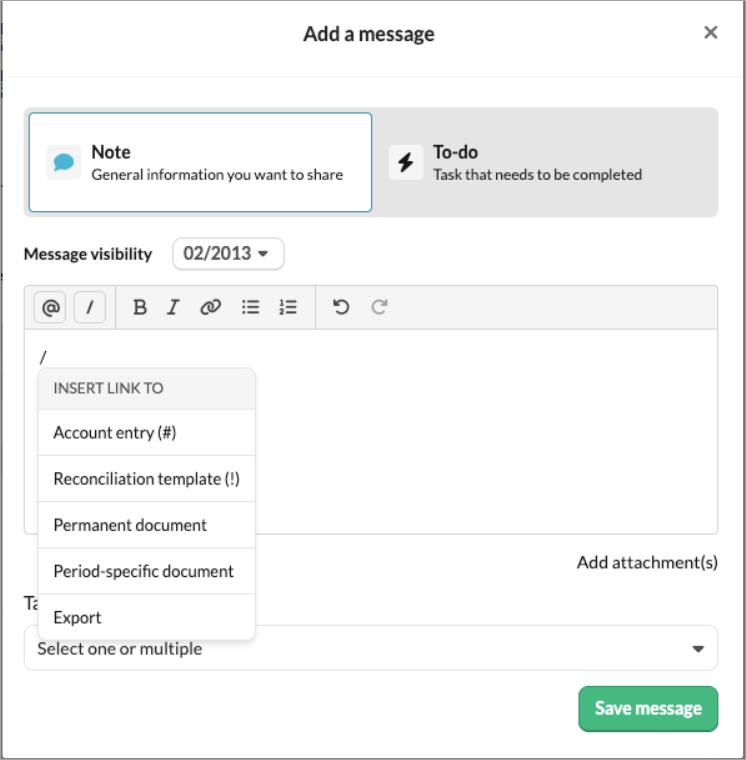The height and width of the screenshot is (760, 746).
Task: Choose Permanent document link option
Action: coord(146,525)
